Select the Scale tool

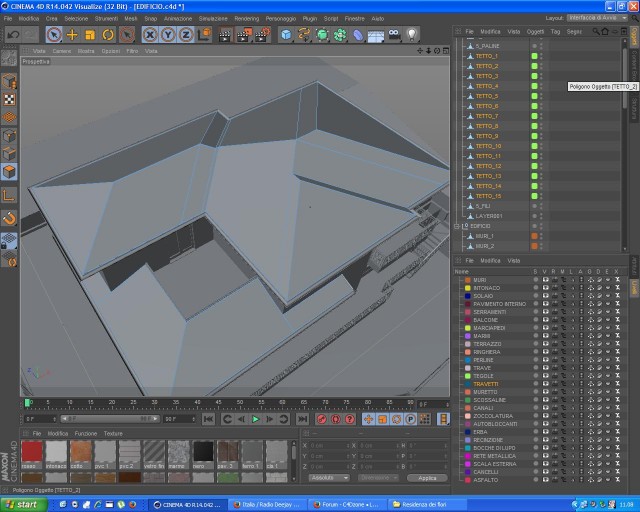[90, 35]
